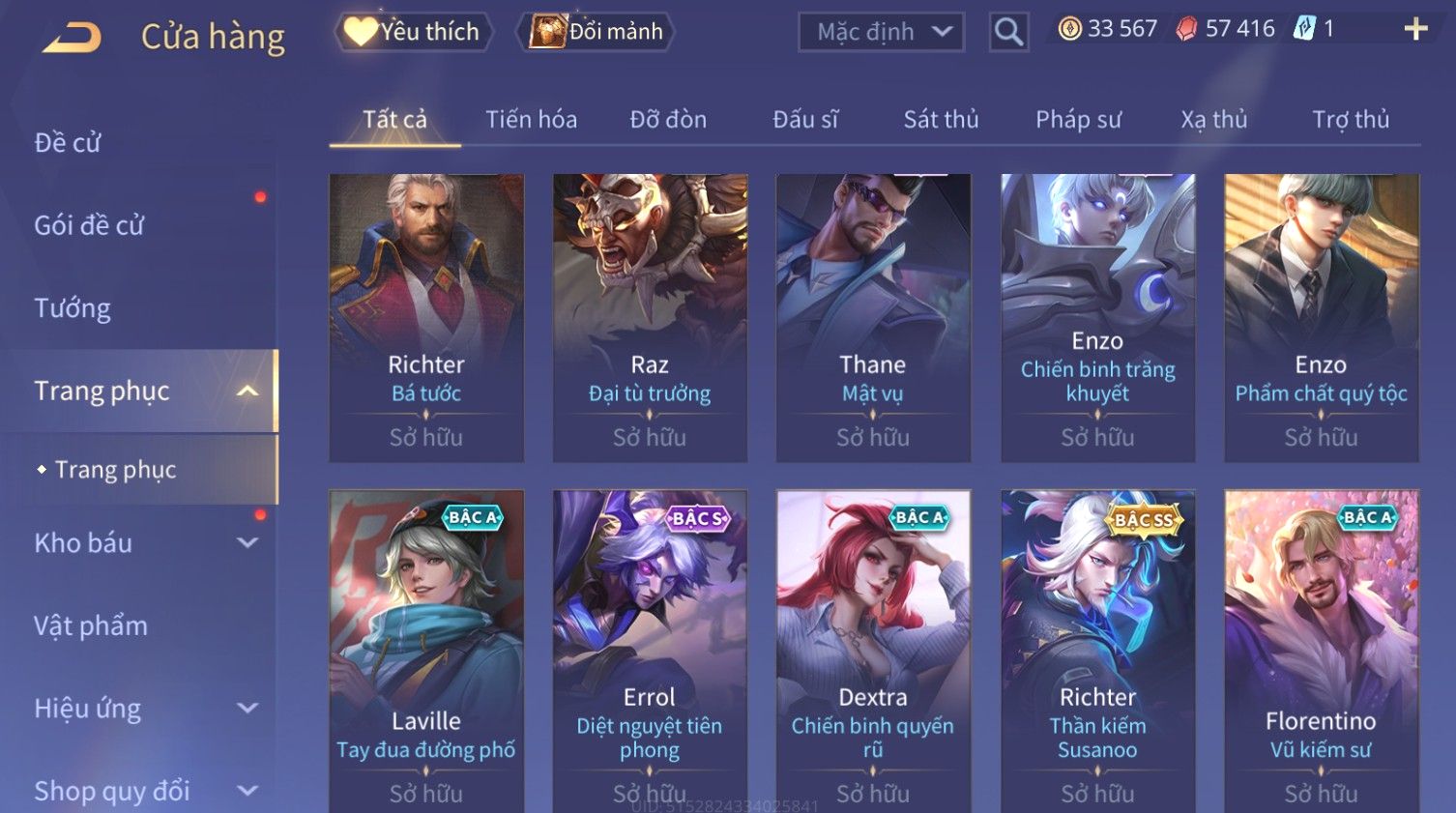The height and width of the screenshot is (813, 1456).
Task: Open the Mặc định sort dropdown
Action: tap(882, 32)
